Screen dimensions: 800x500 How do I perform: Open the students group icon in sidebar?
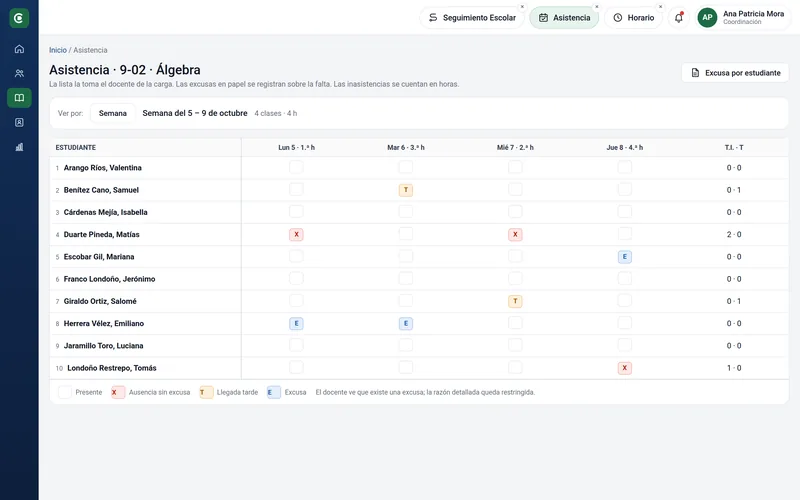19,73
